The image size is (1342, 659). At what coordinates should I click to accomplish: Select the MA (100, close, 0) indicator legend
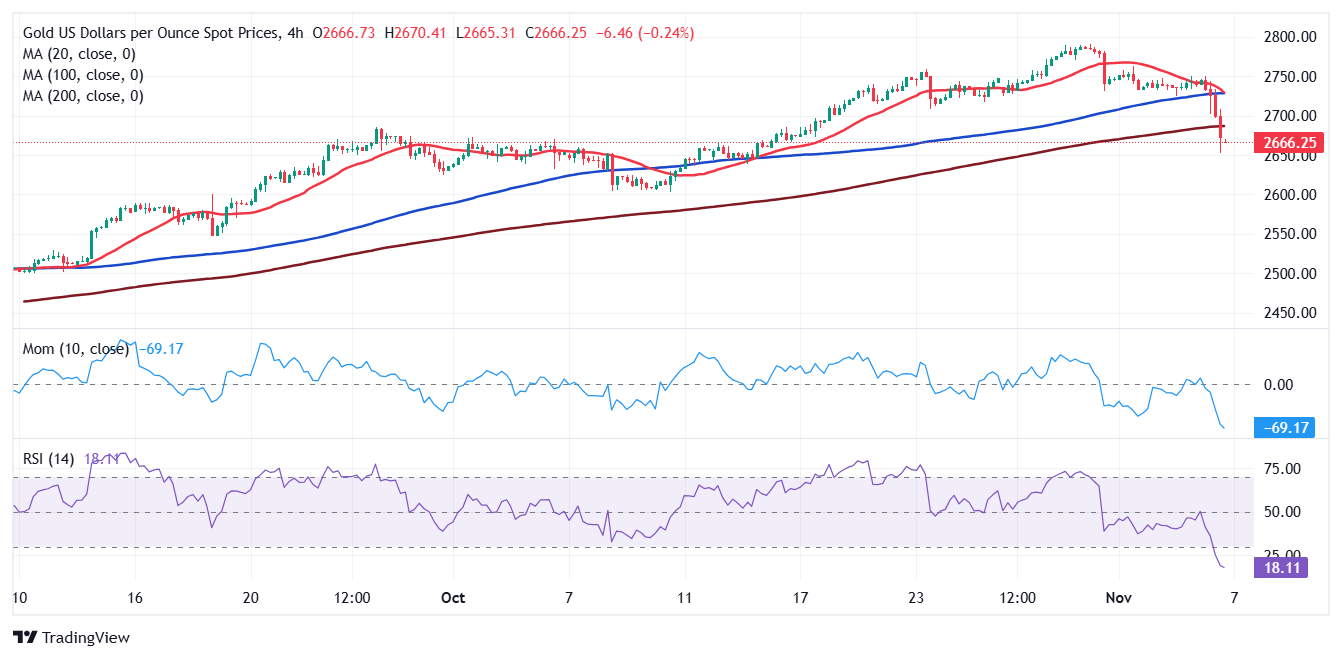[x=81, y=74]
